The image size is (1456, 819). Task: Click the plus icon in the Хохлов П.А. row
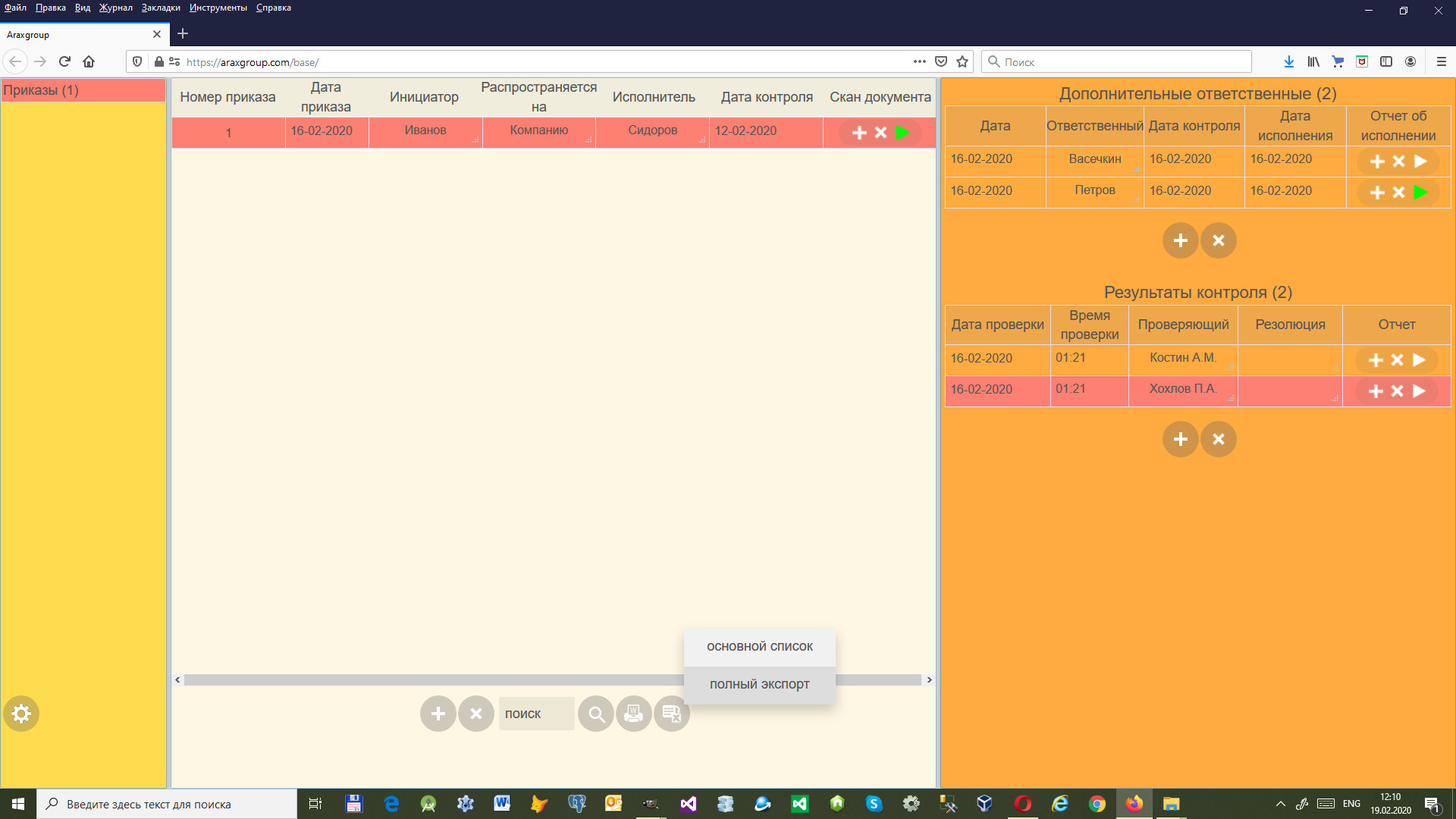pyautogui.click(x=1376, y=391)
